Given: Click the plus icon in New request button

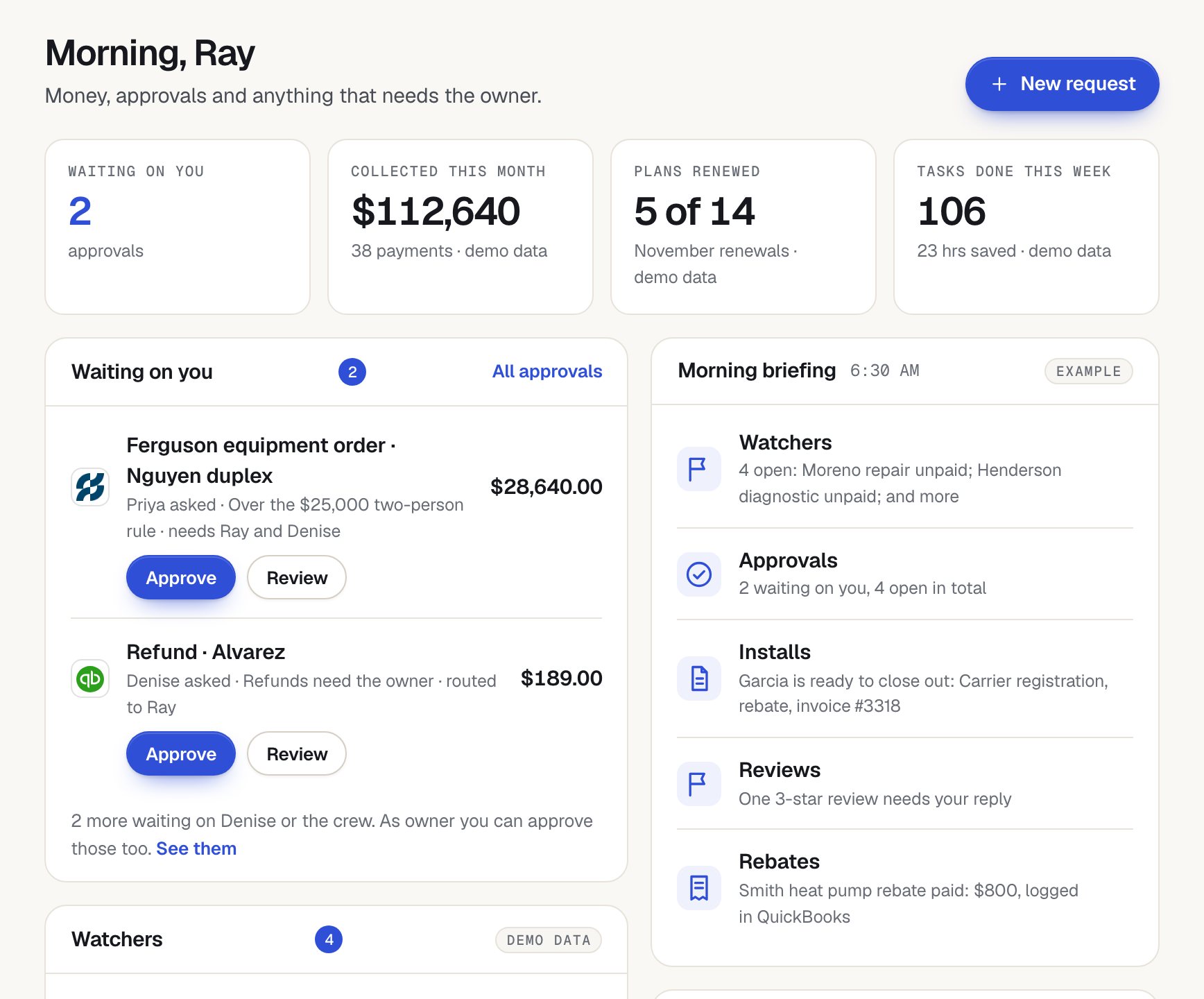Looking at the screenshot, I should click(x=999, y=84).
